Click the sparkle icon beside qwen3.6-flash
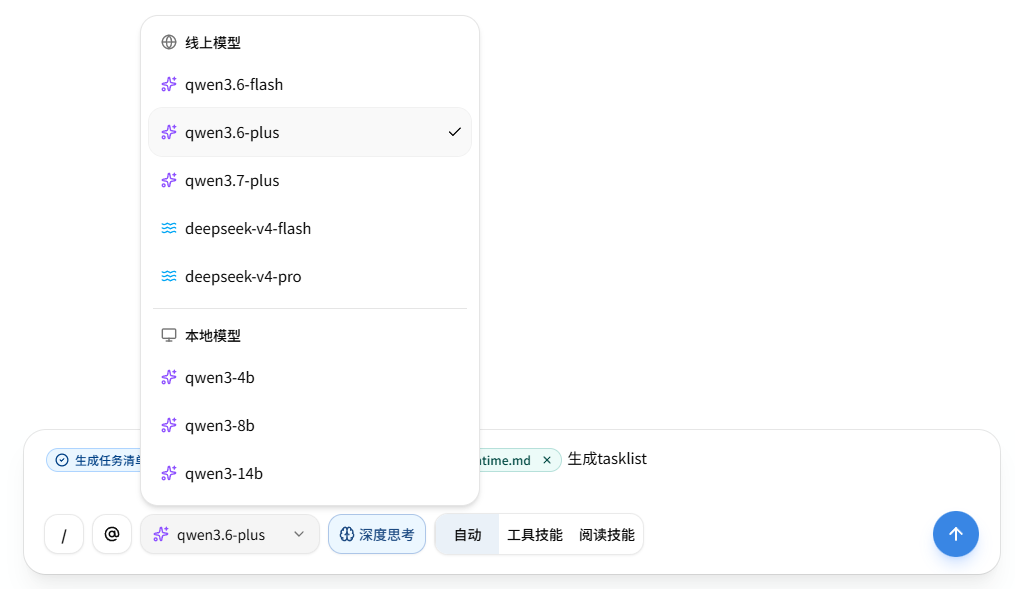 (168, 84)
